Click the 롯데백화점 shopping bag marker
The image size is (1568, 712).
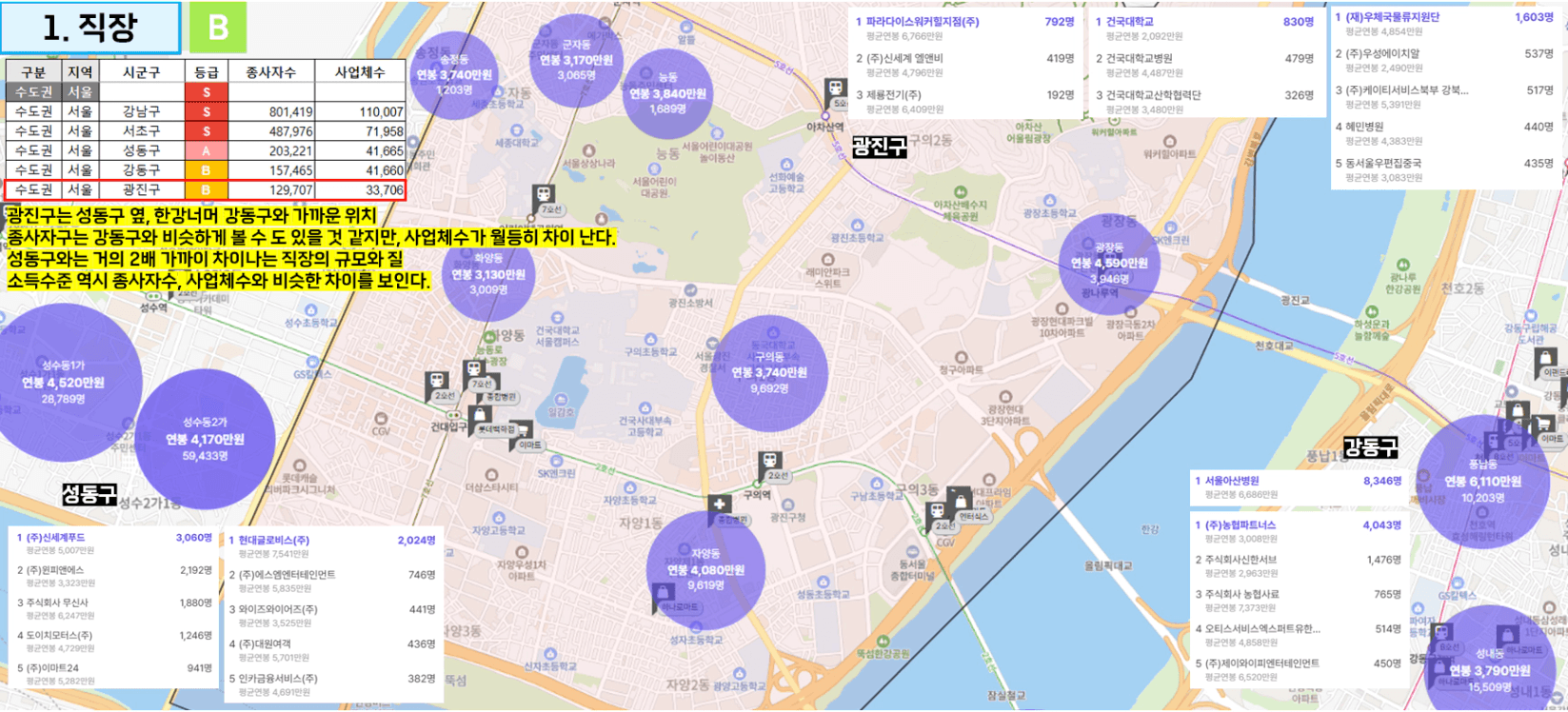481,417
